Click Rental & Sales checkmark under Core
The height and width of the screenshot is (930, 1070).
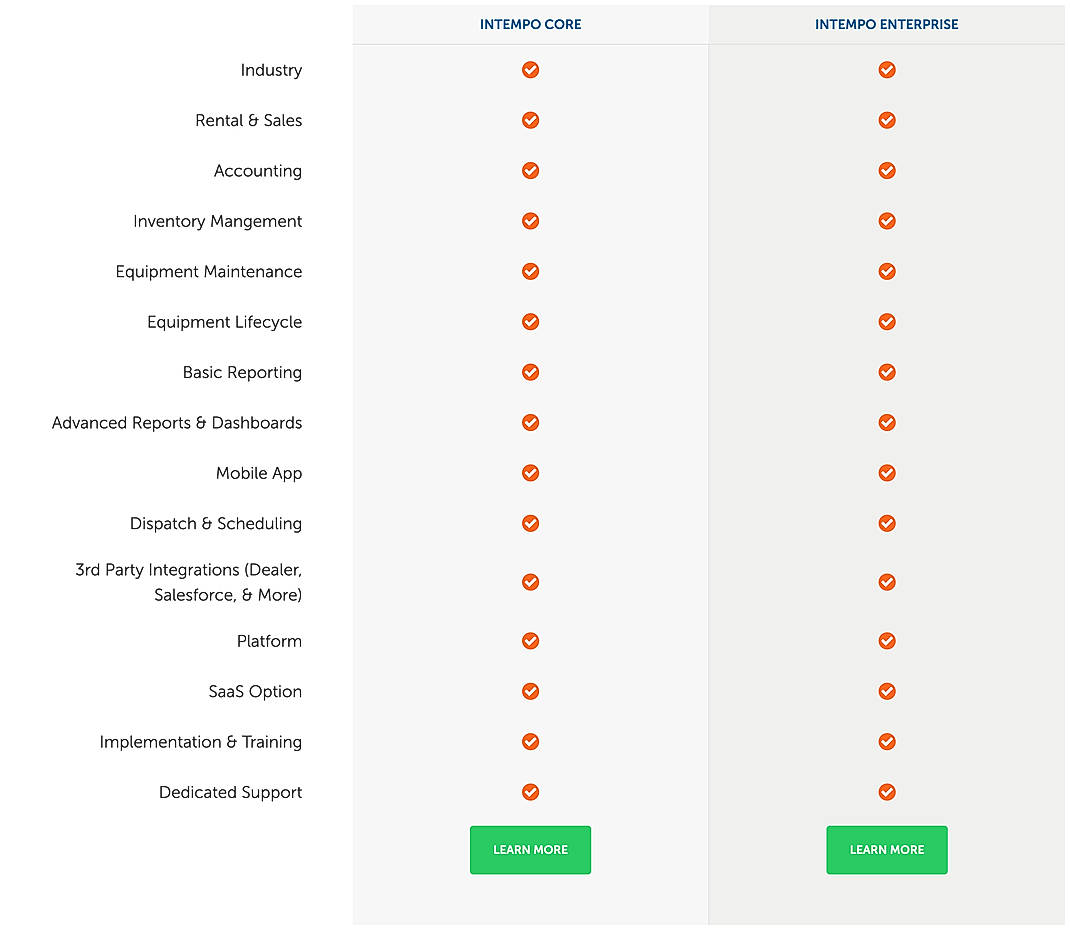click(531, 120)
